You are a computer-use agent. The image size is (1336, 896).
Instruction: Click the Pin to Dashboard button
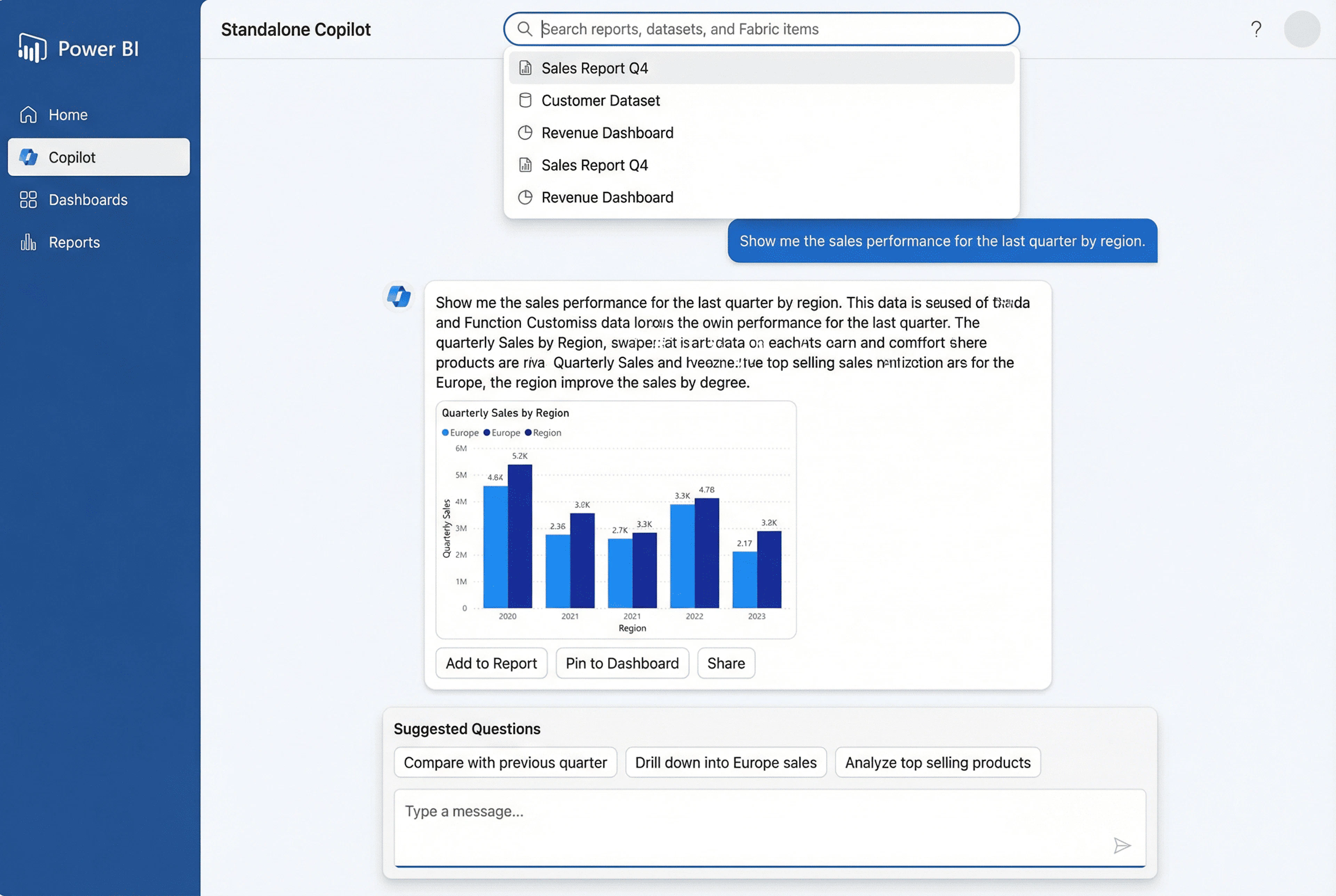pyautogui.click(x=622, y=663)
